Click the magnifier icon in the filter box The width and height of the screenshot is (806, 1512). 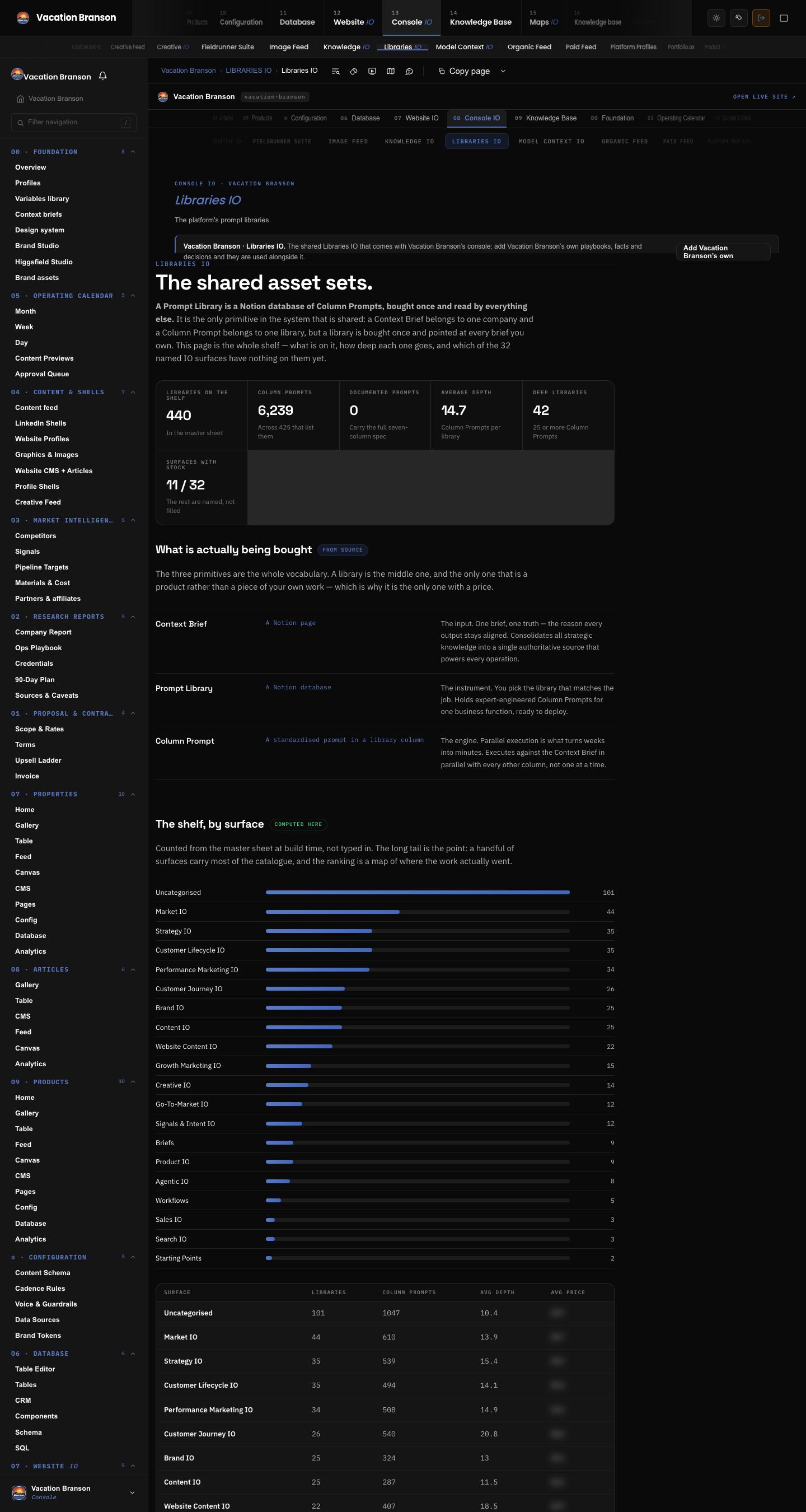pos(21,123)
